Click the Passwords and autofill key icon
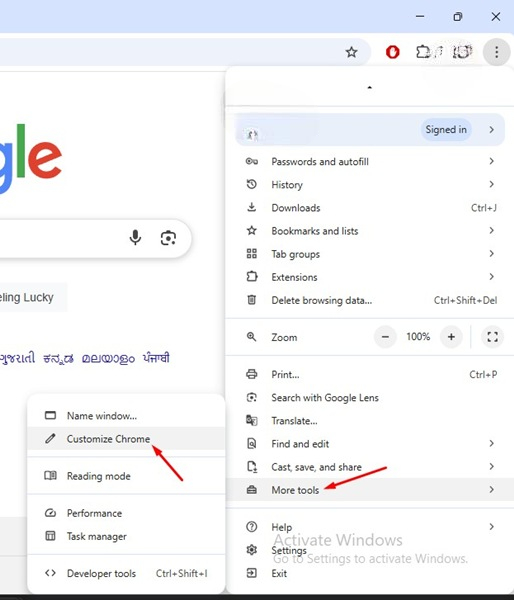 pos(251,161)
